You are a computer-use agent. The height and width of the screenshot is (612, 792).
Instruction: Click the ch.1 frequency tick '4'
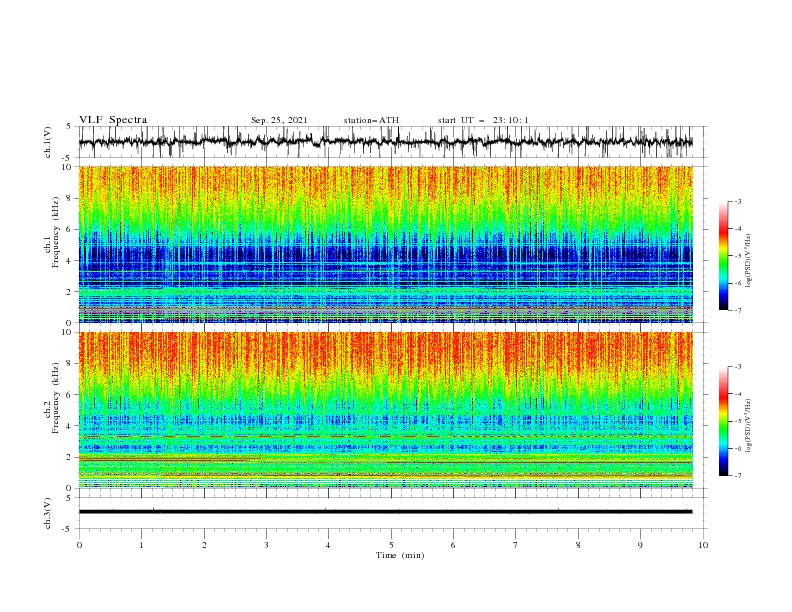click(70, 261)
